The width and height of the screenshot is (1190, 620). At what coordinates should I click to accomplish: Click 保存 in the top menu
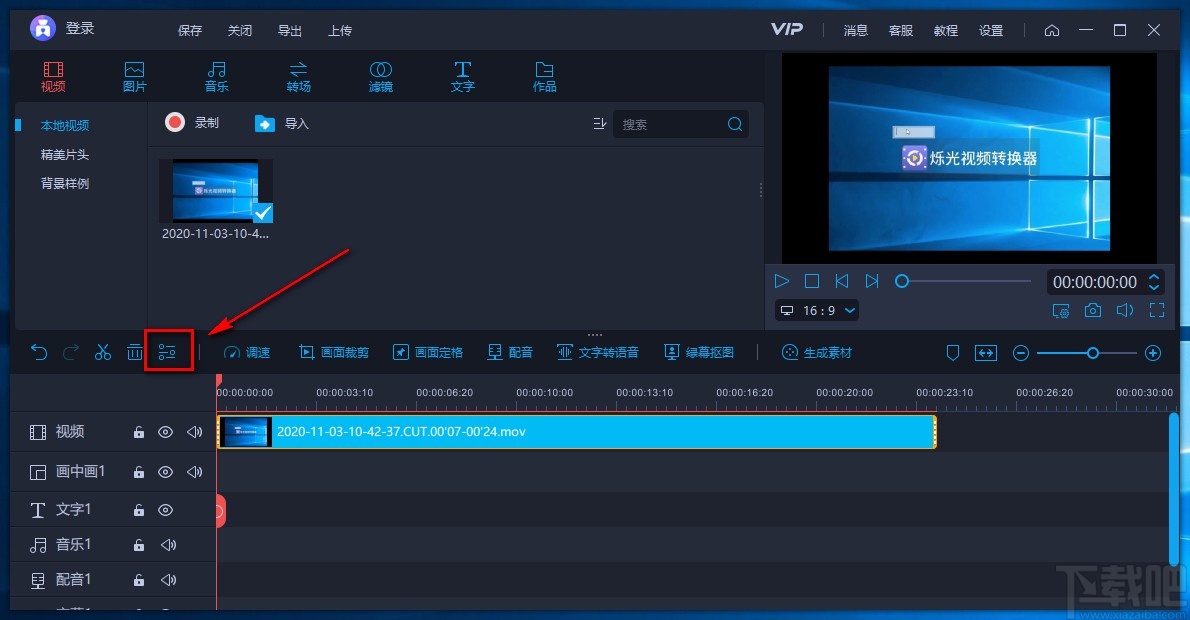190,30
